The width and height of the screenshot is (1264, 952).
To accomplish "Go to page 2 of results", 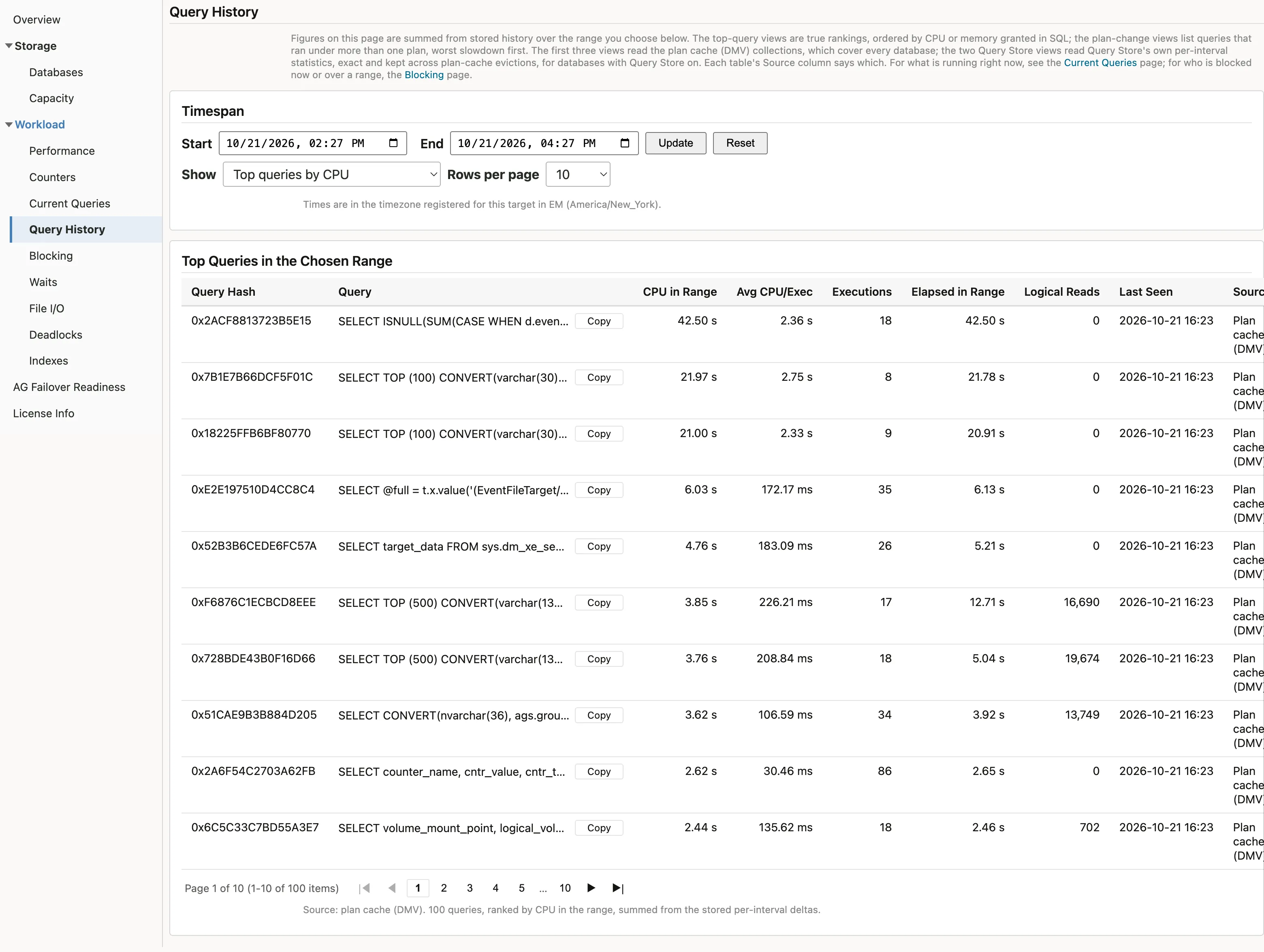I will (444, 888).
